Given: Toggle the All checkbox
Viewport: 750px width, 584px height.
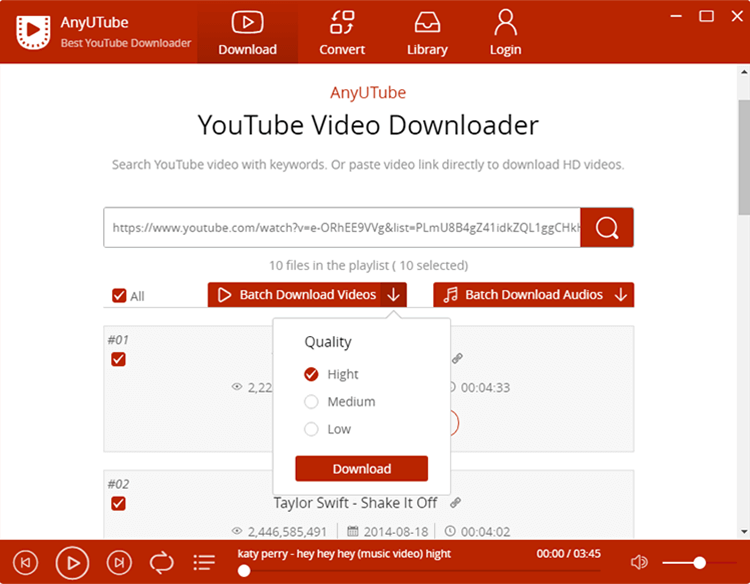Looking at the screenshot, I should pos(119,296).
